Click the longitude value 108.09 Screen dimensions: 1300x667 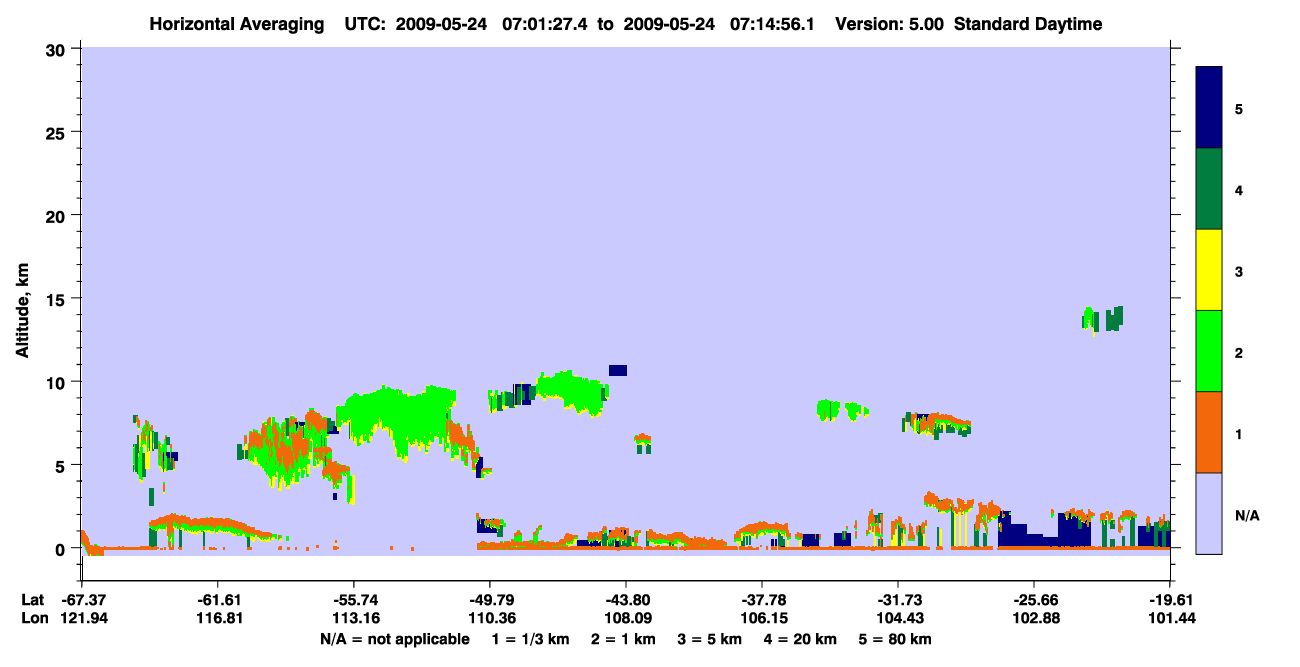626,618
